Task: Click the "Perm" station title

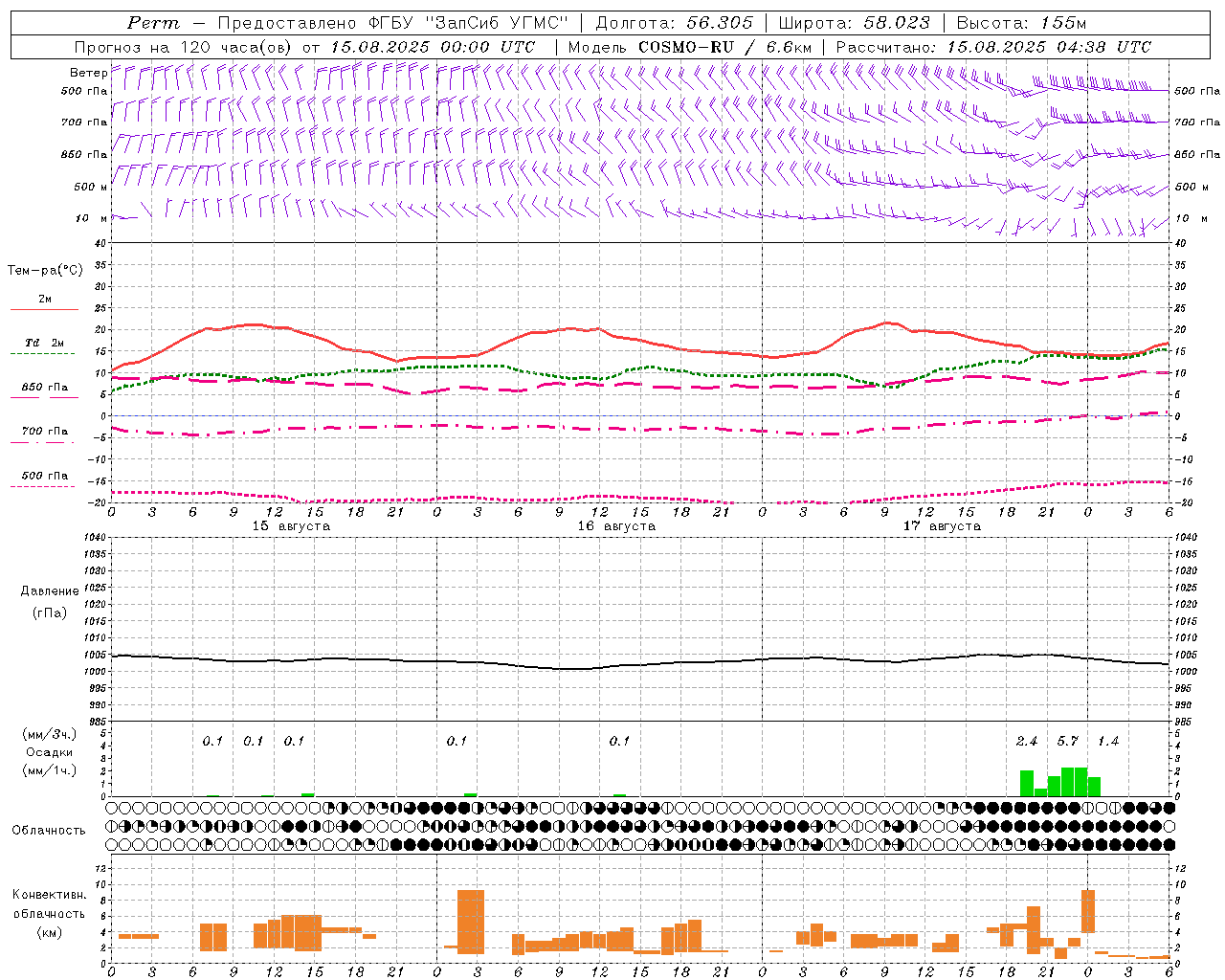Action: (153, 23)
